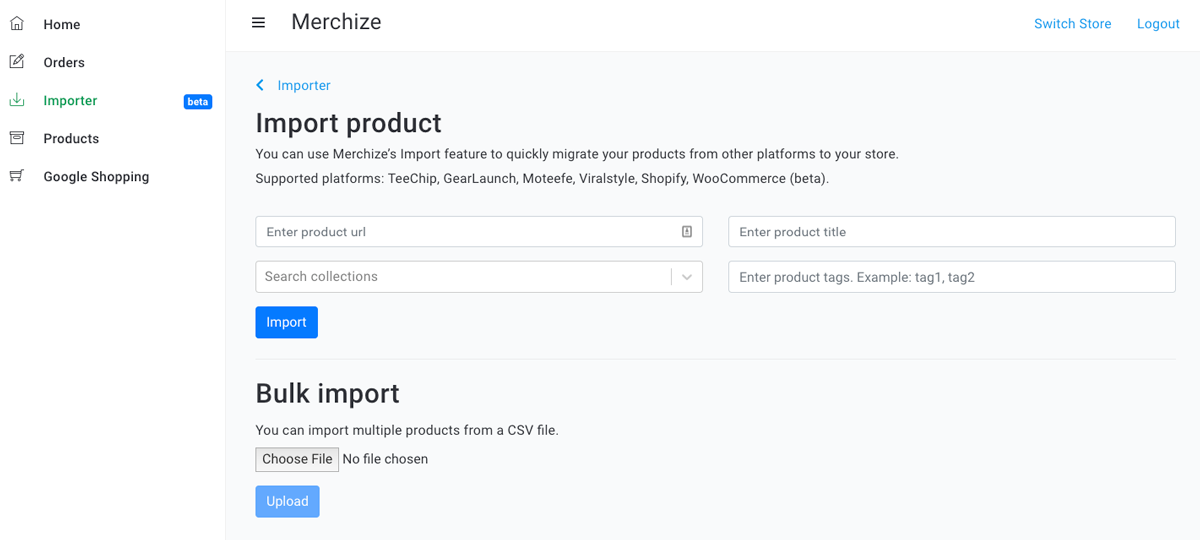1200x540 pixels.
Task: Click the icon inside product url field
Action: pyautogui.click(x=687, y=231)
